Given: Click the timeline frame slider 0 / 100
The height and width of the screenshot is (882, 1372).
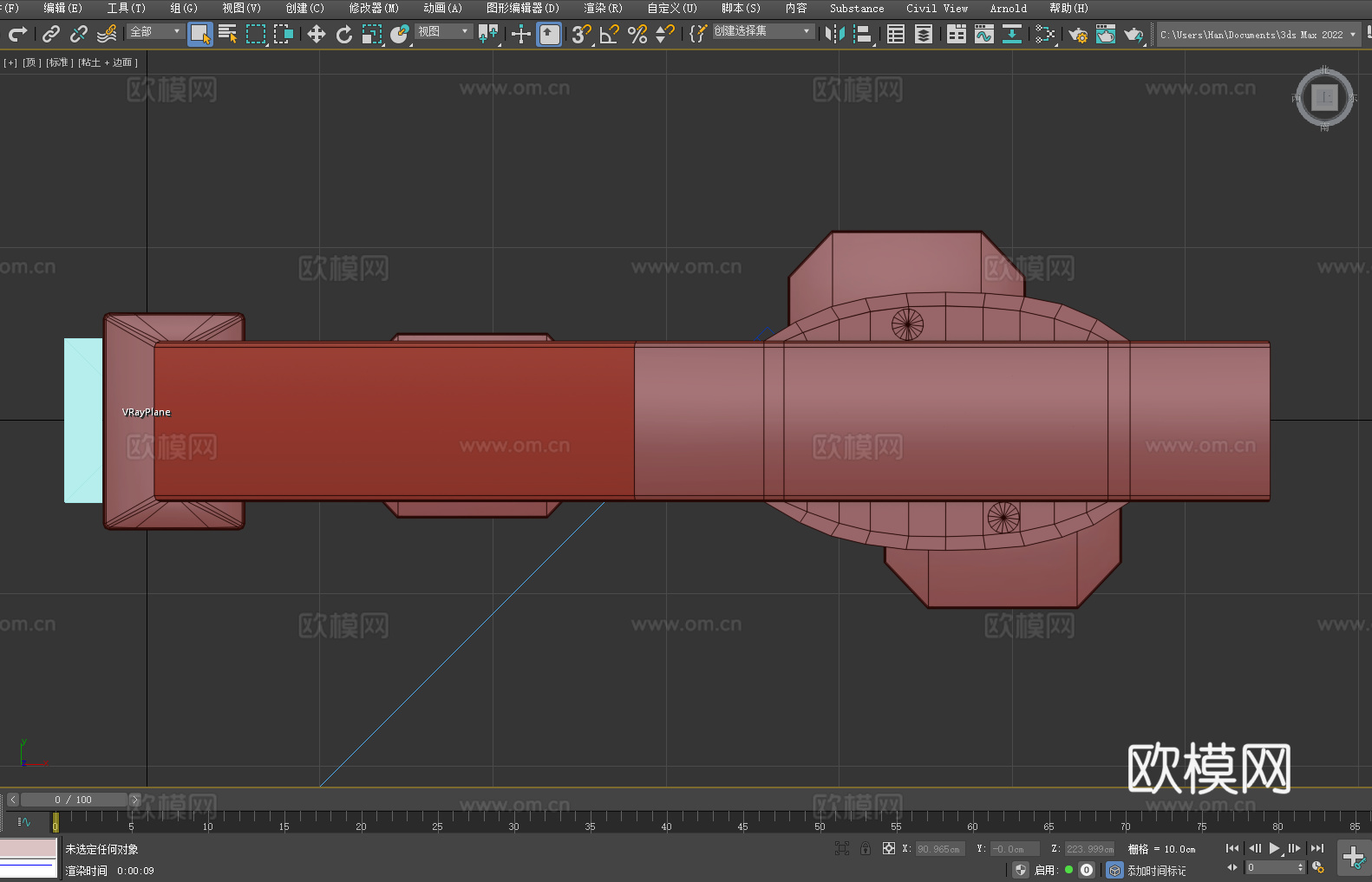Looking at the screenshot, I should coord(73,800).
